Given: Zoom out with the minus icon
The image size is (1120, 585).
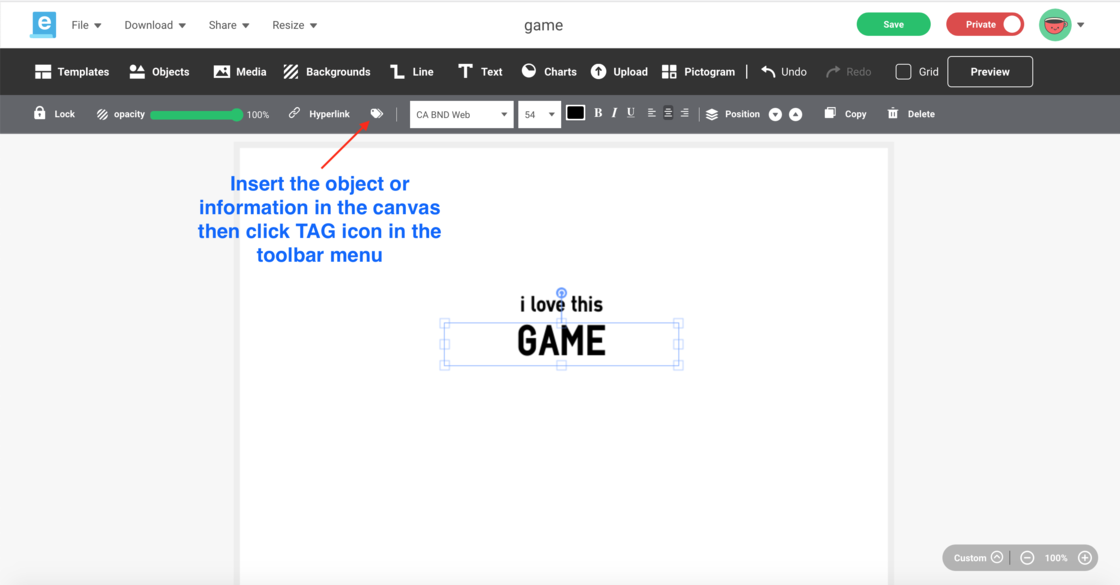Looking at the screenshot, I should pos(1027,558).
